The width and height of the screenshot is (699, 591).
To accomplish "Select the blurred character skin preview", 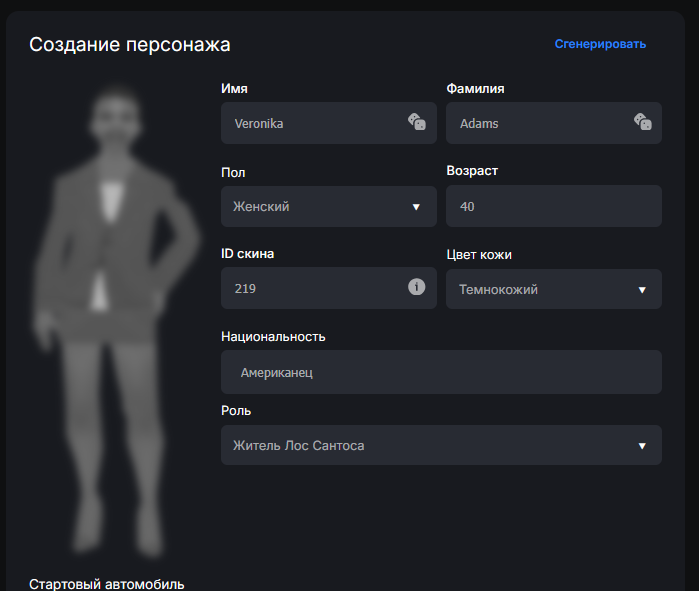I will coord(116,321).
